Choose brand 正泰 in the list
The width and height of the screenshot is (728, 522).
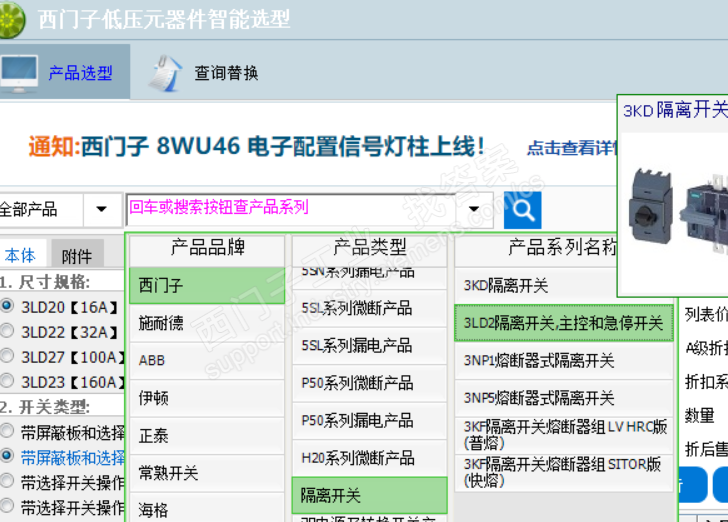click(x=207, y=436)
